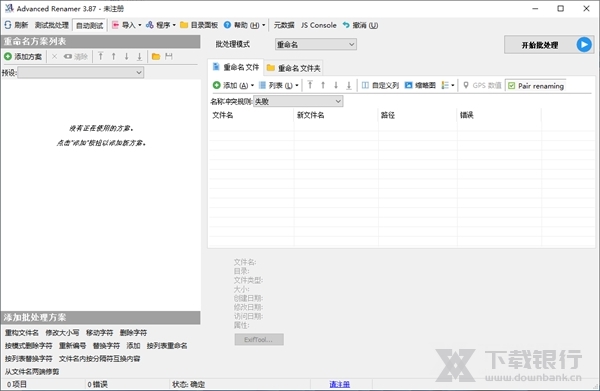This screenshot has width=600, height=391.
Task: Add the 替换字符 replace method
Action: coord(106,346)
